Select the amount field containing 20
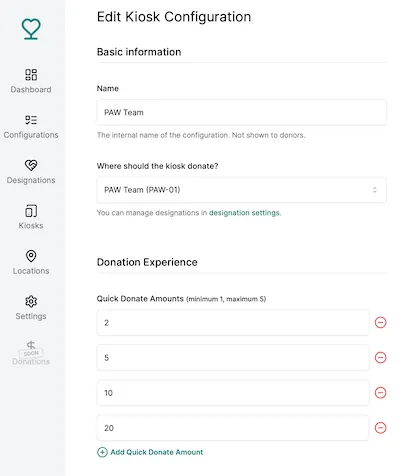Screen dimensions: 400x476 point(233,428)
